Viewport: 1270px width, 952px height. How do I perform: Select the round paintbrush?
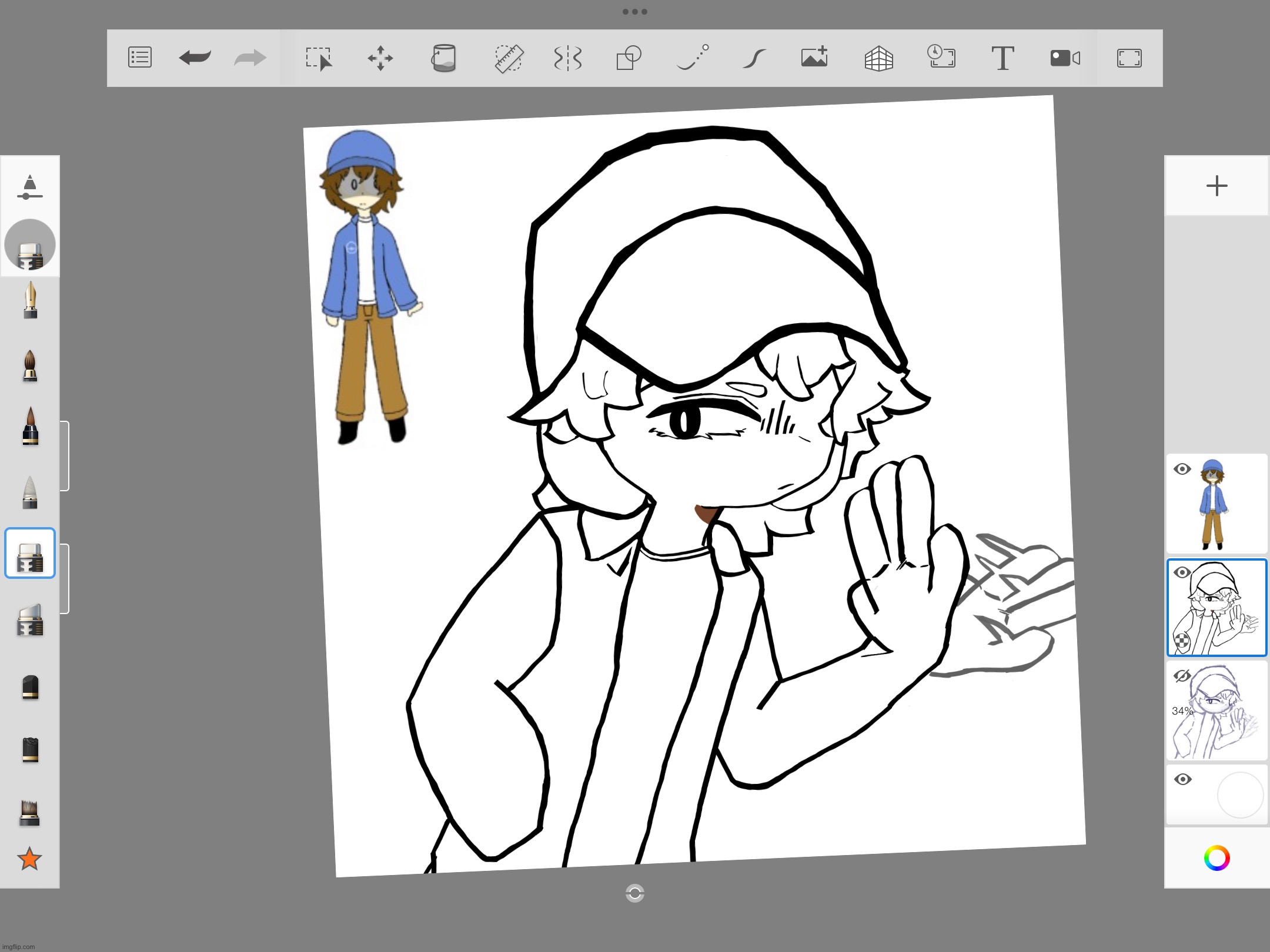tap(30, 366)
